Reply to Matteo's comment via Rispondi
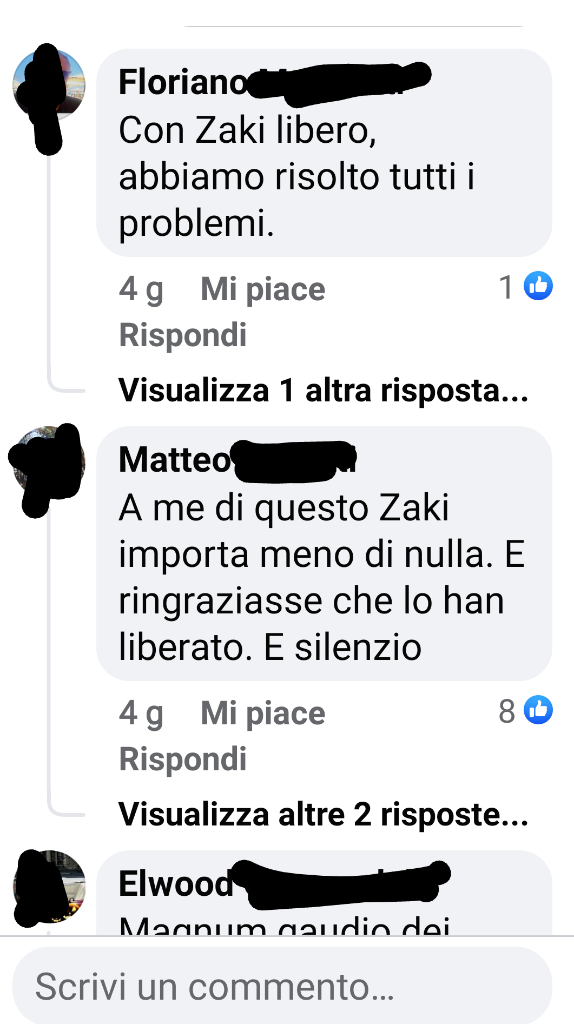Screen dimensions: 574x1024 (183, 760)
